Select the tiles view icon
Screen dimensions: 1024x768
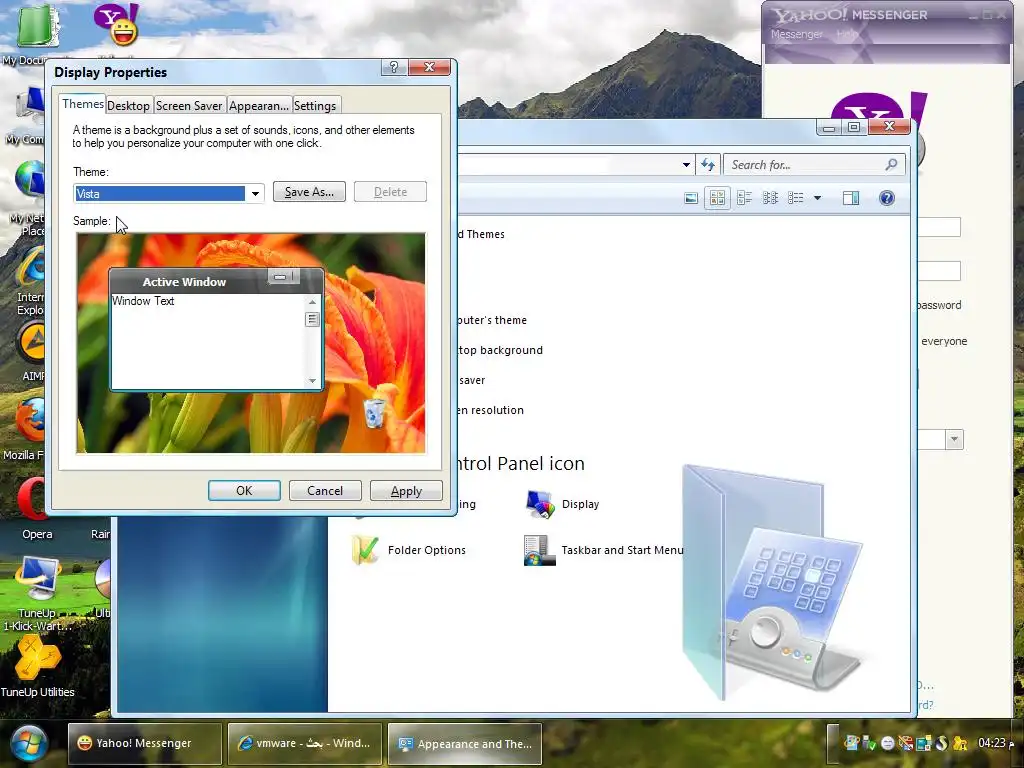744,198
